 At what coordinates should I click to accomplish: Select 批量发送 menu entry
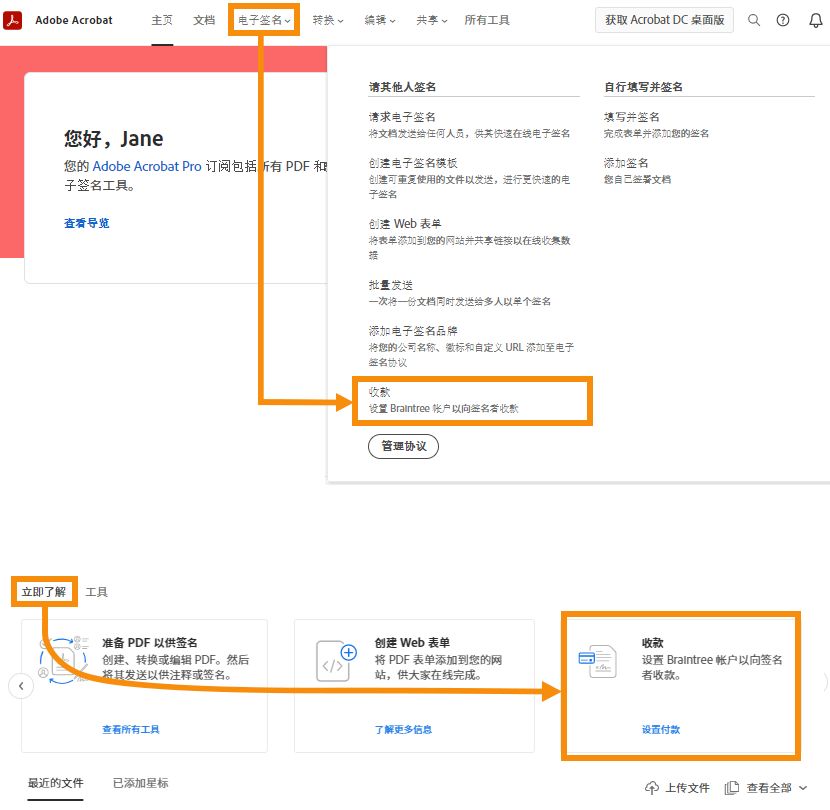tap(391, 285)
